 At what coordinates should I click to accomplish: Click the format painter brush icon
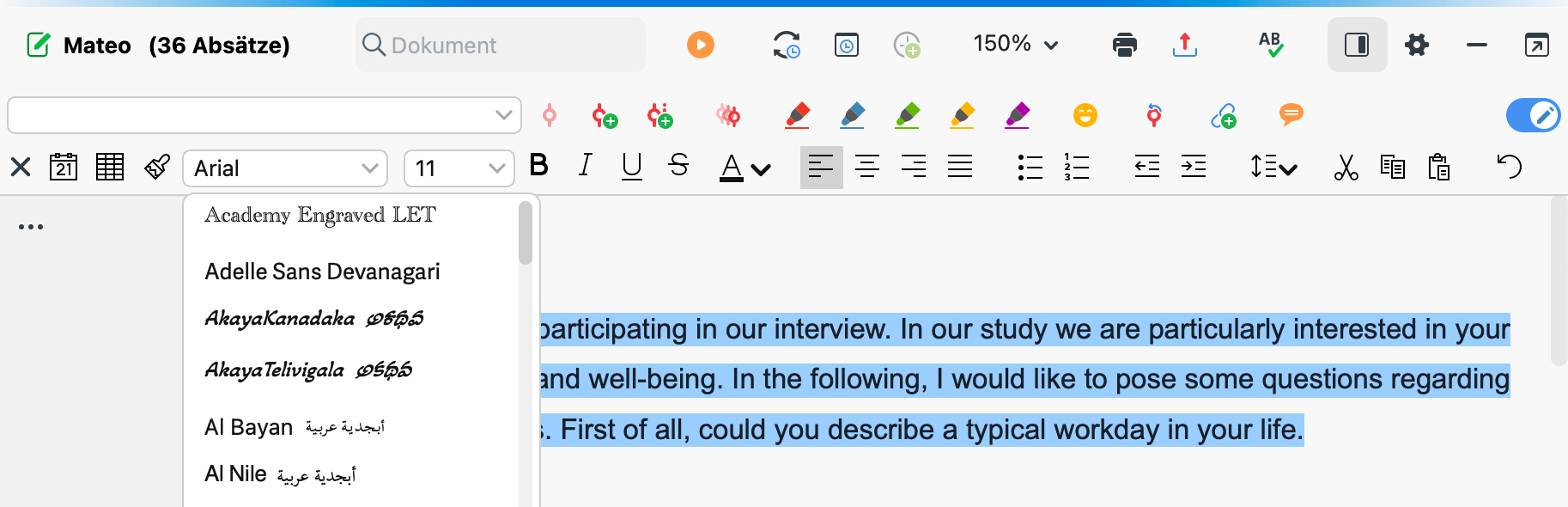pyautogui.click(x=157, y=167)
